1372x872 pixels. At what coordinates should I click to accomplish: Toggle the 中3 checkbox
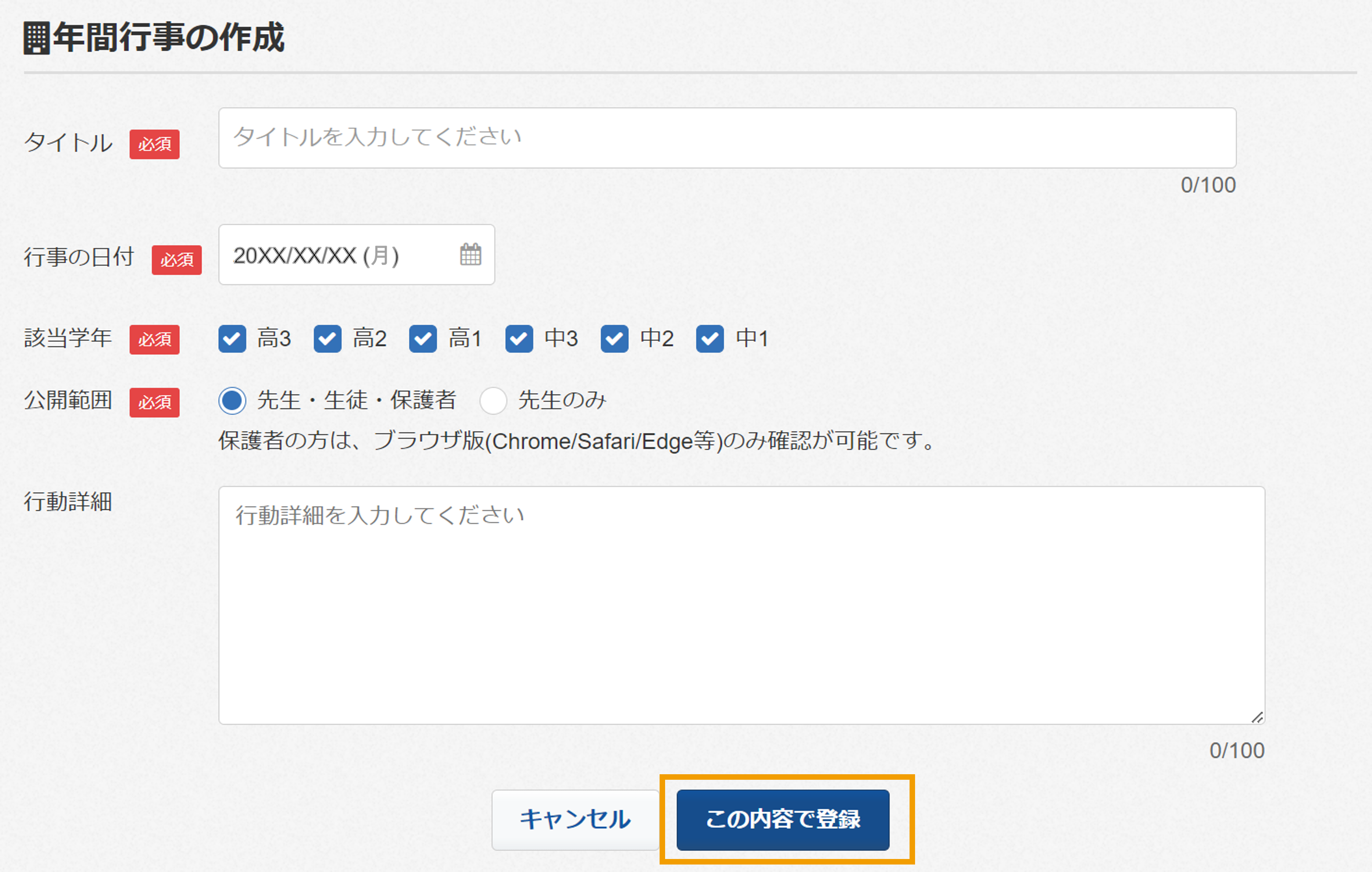tap(519, 339)
